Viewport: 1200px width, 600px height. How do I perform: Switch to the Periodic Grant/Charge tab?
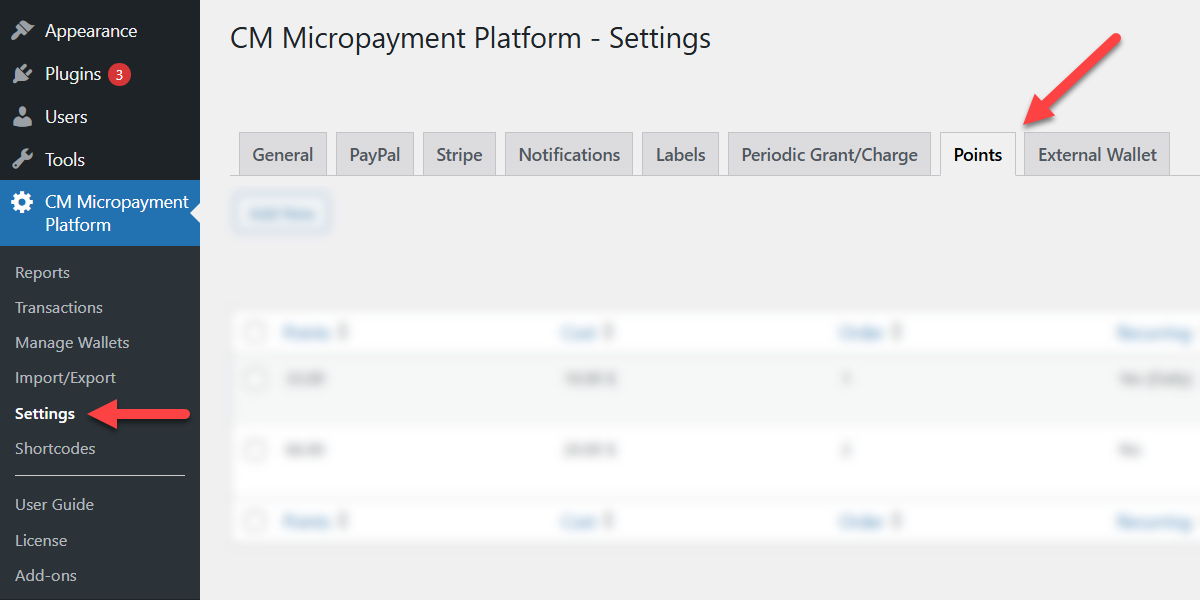click(830, 154)
